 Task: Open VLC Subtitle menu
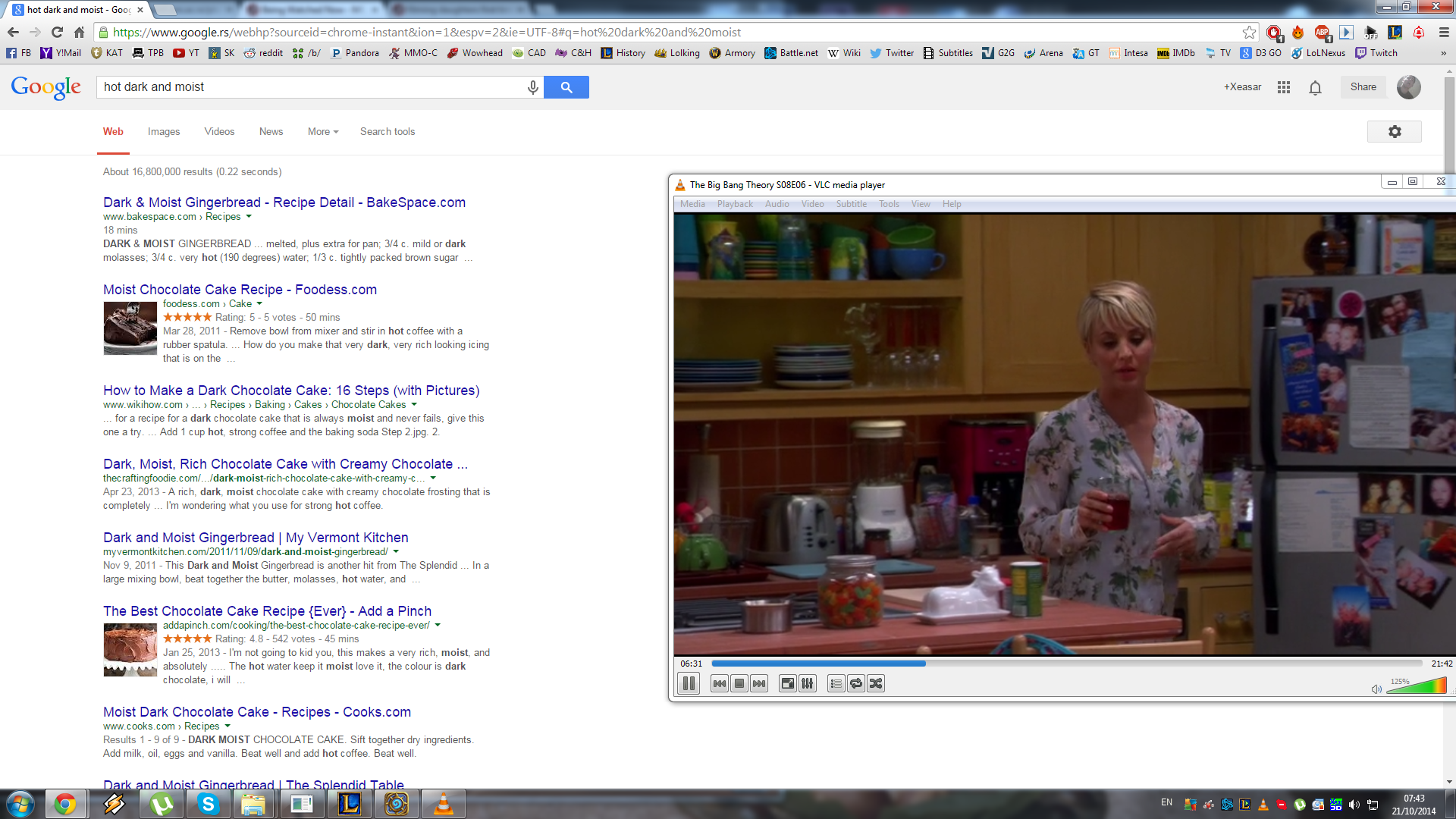coord(852,204)
